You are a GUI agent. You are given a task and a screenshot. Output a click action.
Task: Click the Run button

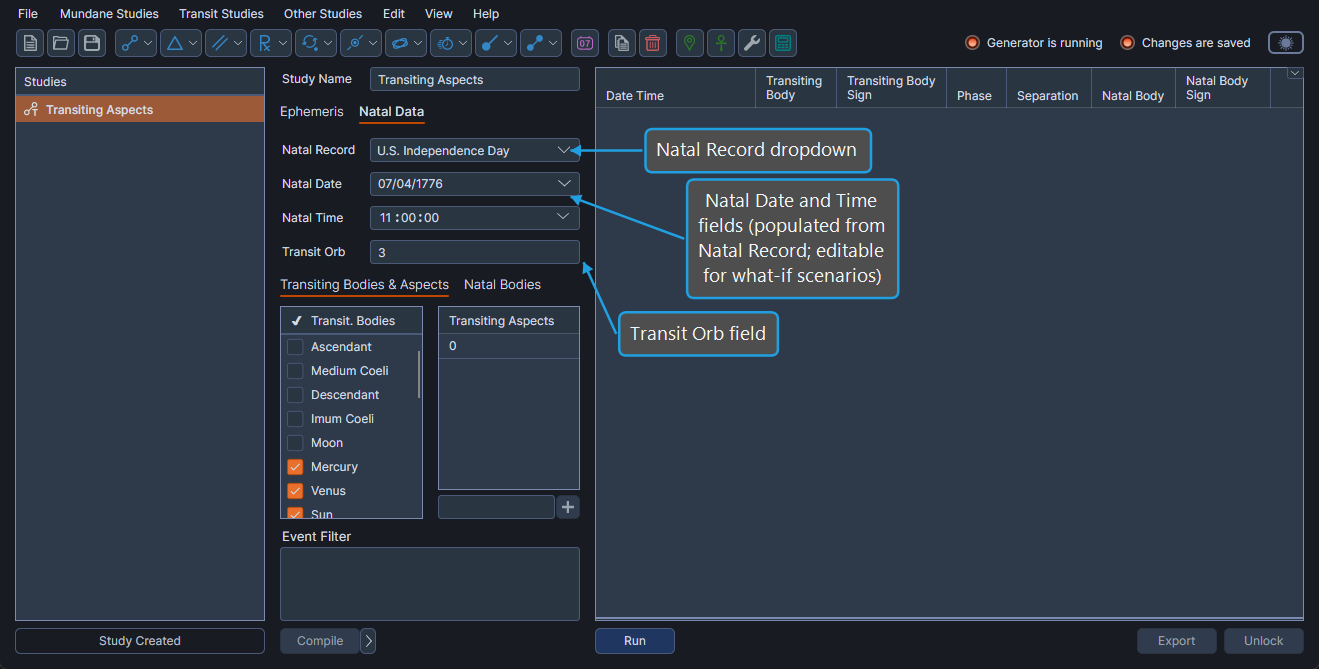(635, 641)
